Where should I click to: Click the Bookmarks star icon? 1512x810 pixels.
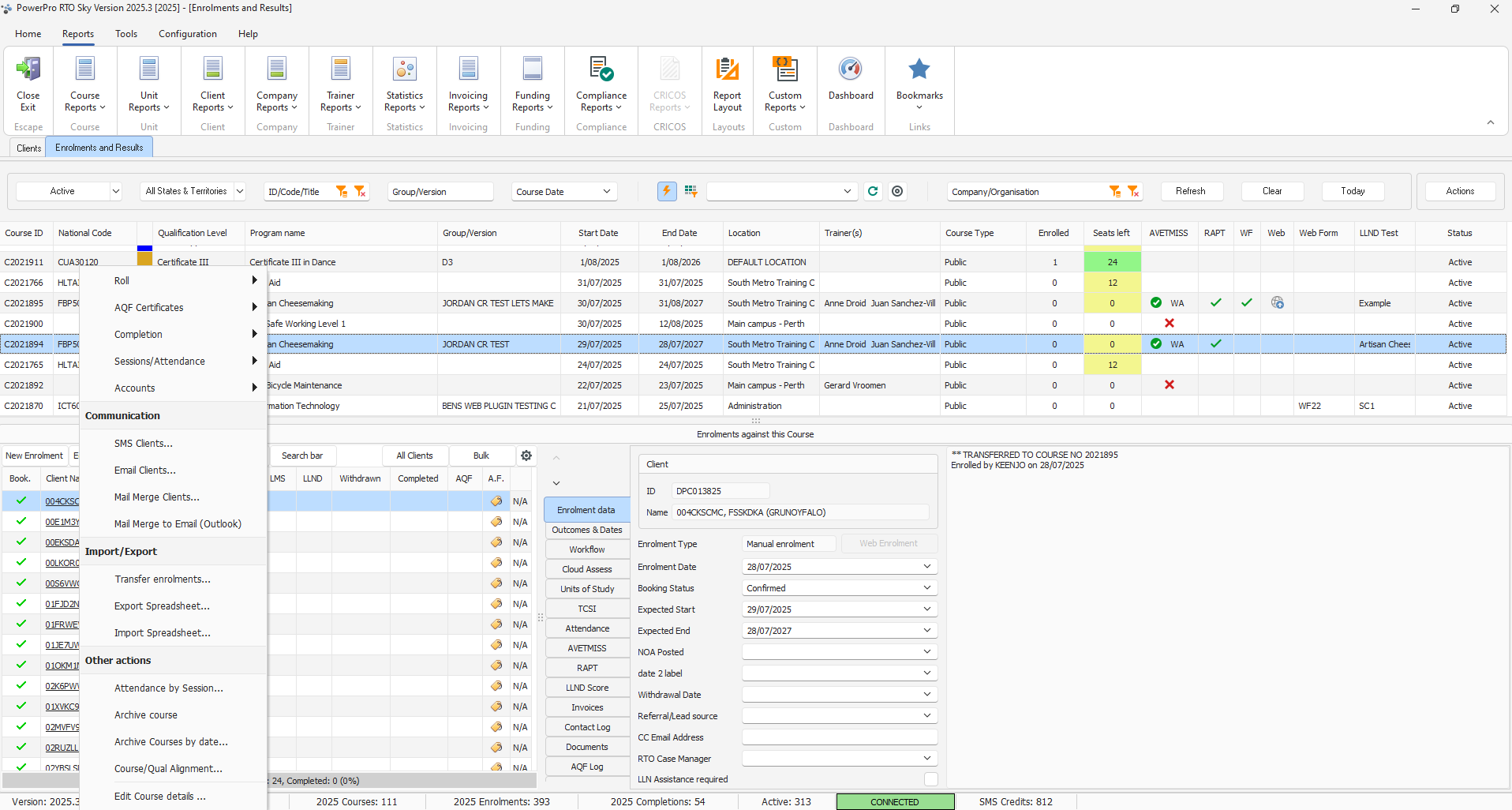[x=919, y=69]
